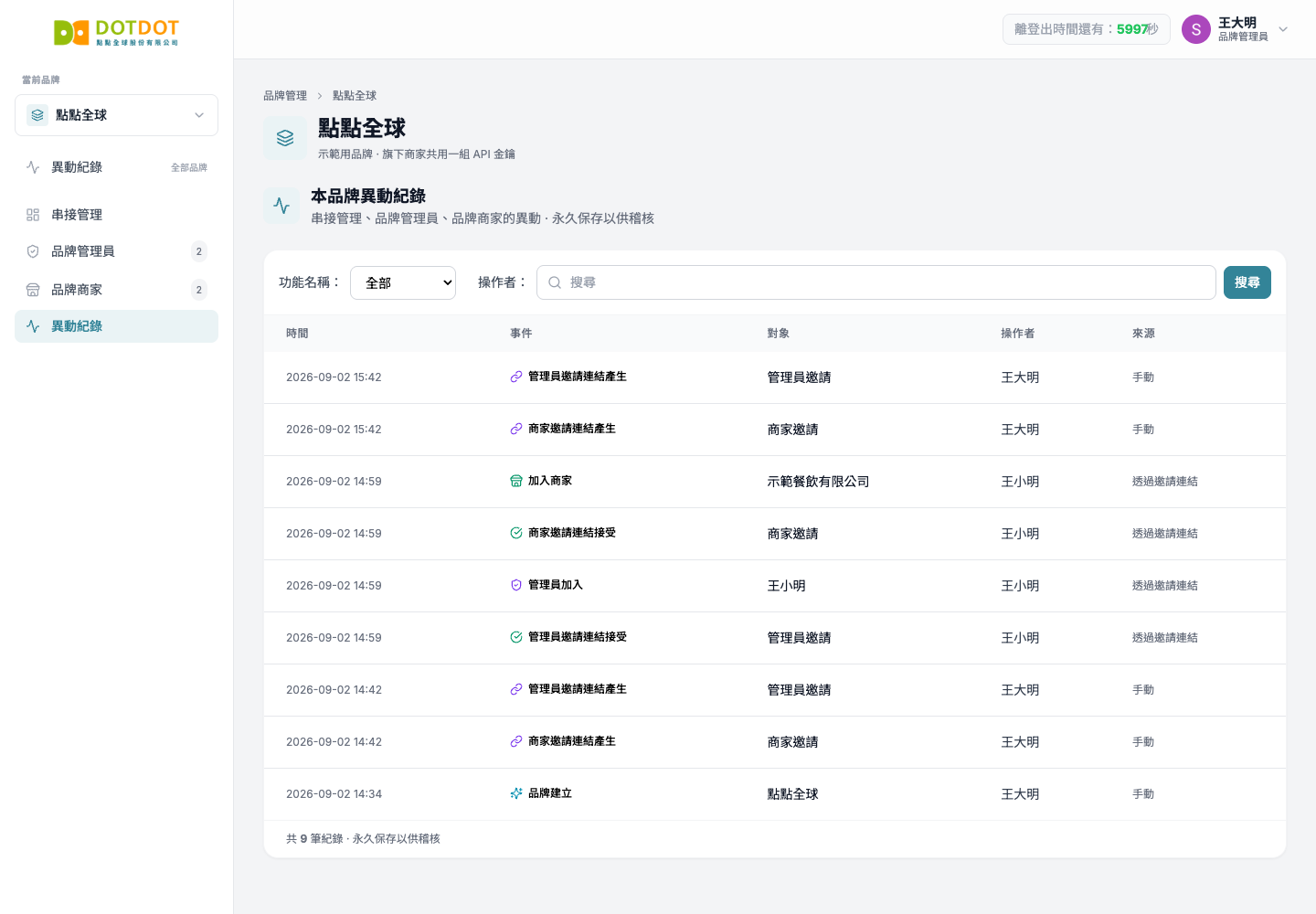Screen dimensions: 1316x914
Task: Click 點點全球 target in 品牌建立 row
Action: [x=792, y=794]
